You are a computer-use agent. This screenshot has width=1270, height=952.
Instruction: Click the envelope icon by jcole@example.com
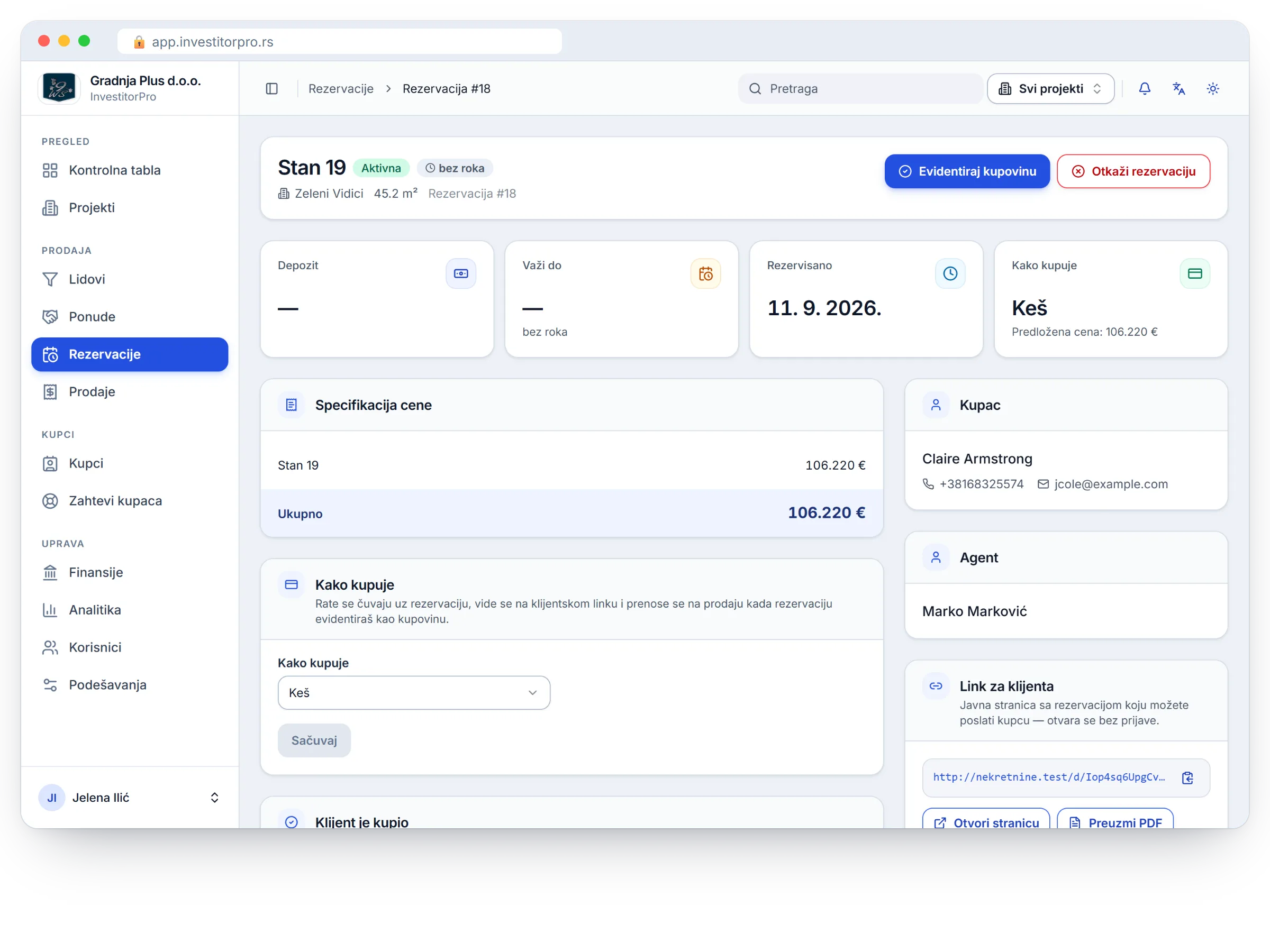pyautogui.click(x=1042, y=484)
